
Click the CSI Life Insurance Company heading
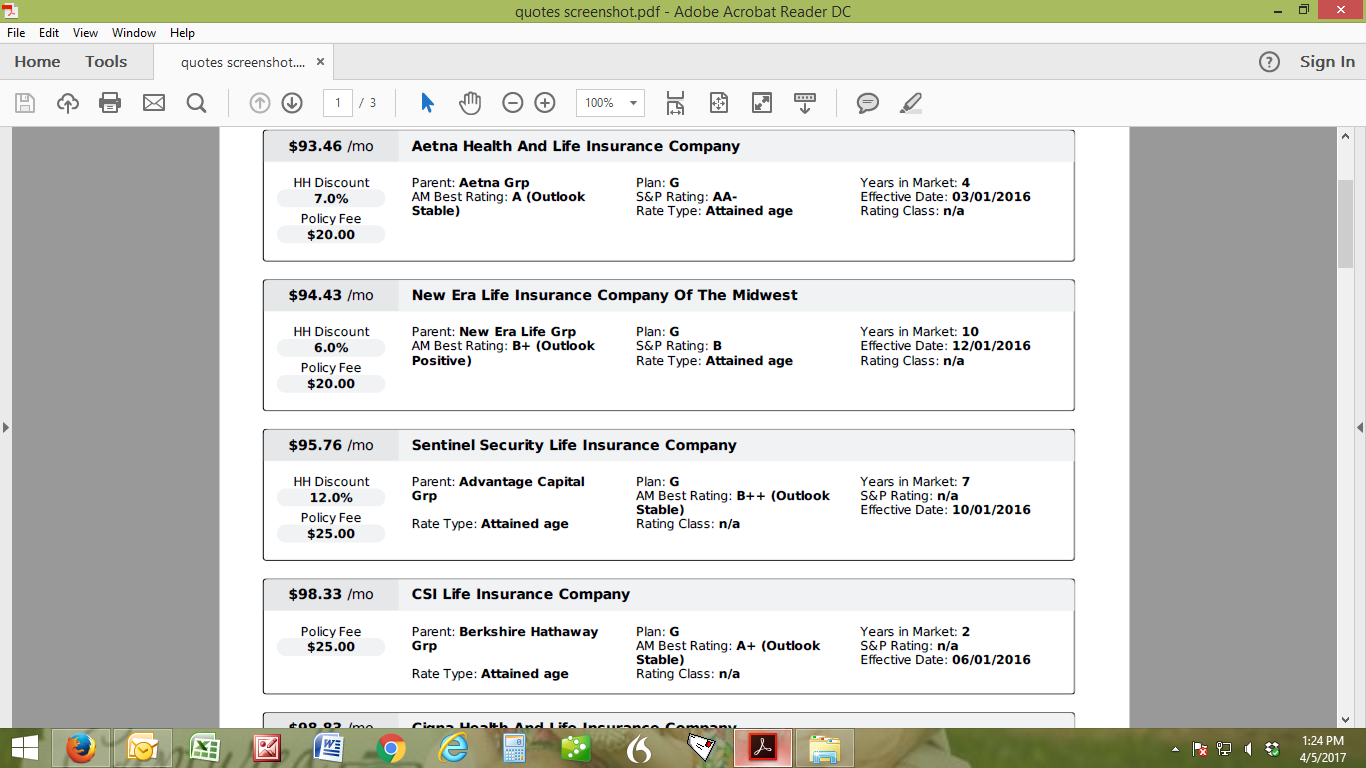pos(521,594)
